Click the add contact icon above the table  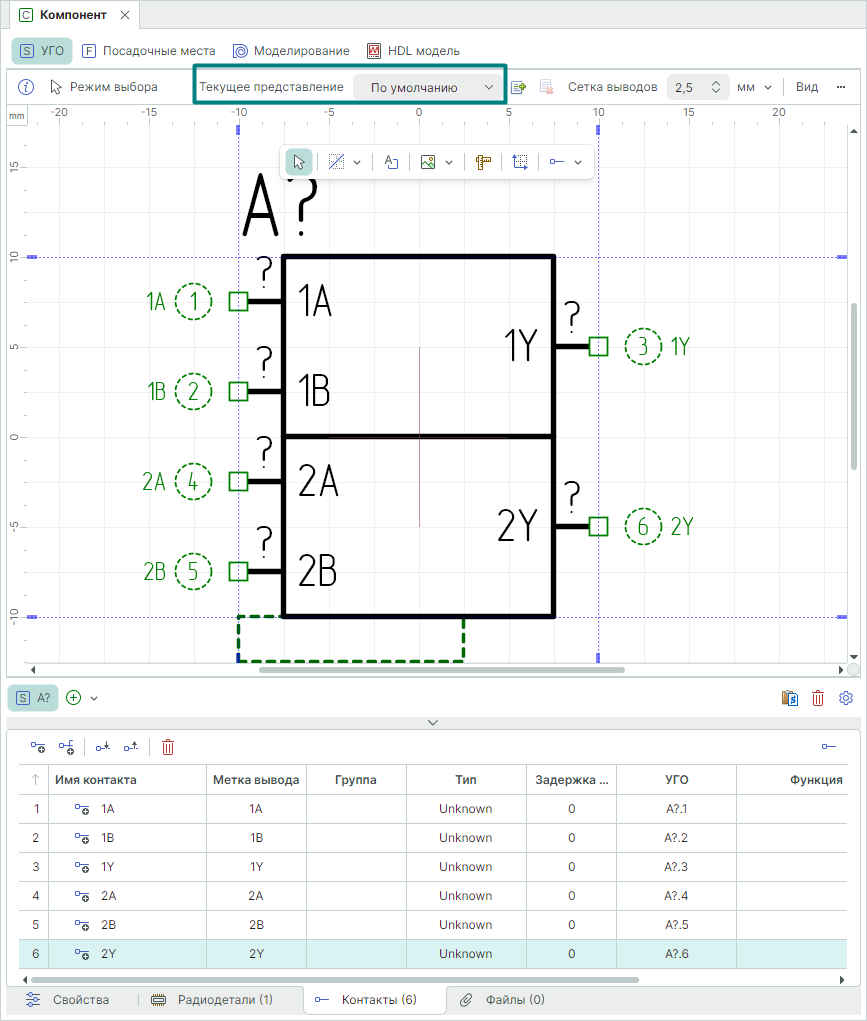click(x=38, y=746)
